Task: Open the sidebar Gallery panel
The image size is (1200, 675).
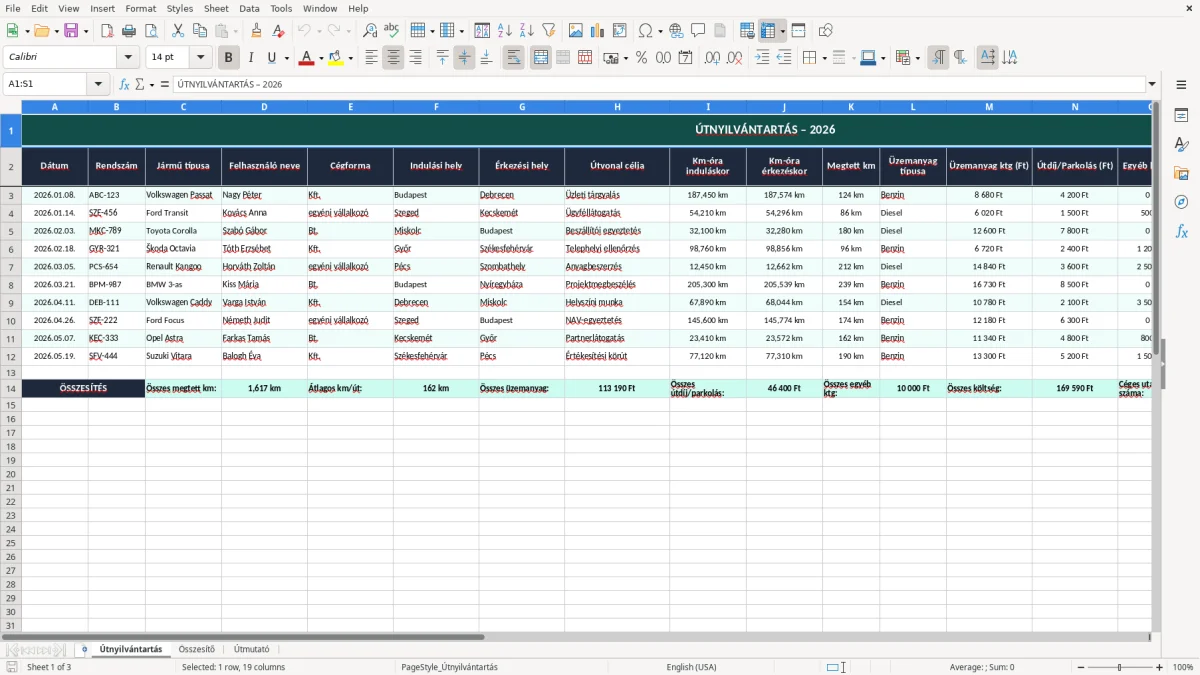Action: click(1181, 174)
